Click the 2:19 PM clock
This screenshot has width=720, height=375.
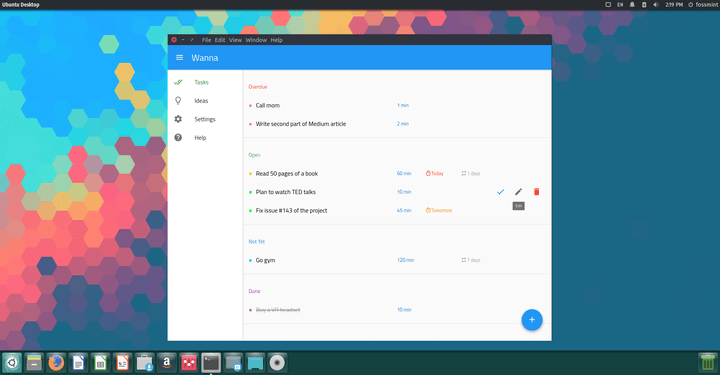click(x=674, y=5)
